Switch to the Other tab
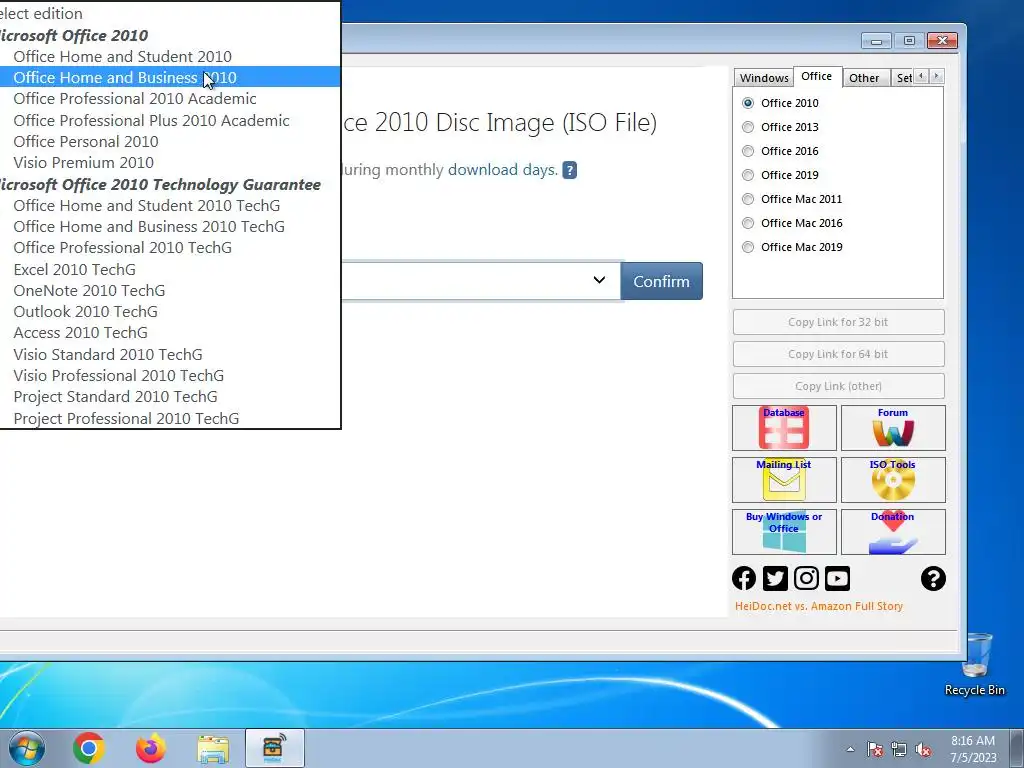The width and height of the screenshot is (1024, 768). tap(864, 78)
